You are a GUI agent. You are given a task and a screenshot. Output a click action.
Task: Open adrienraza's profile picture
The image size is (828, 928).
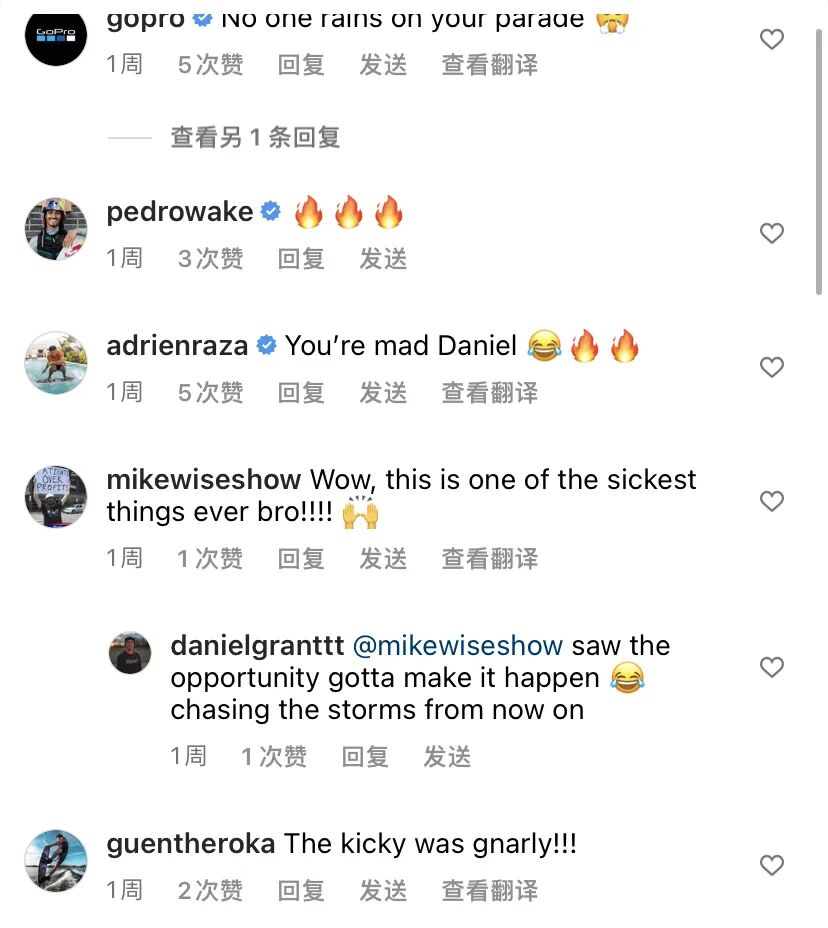pyautogui.click(x=56, y=363)
